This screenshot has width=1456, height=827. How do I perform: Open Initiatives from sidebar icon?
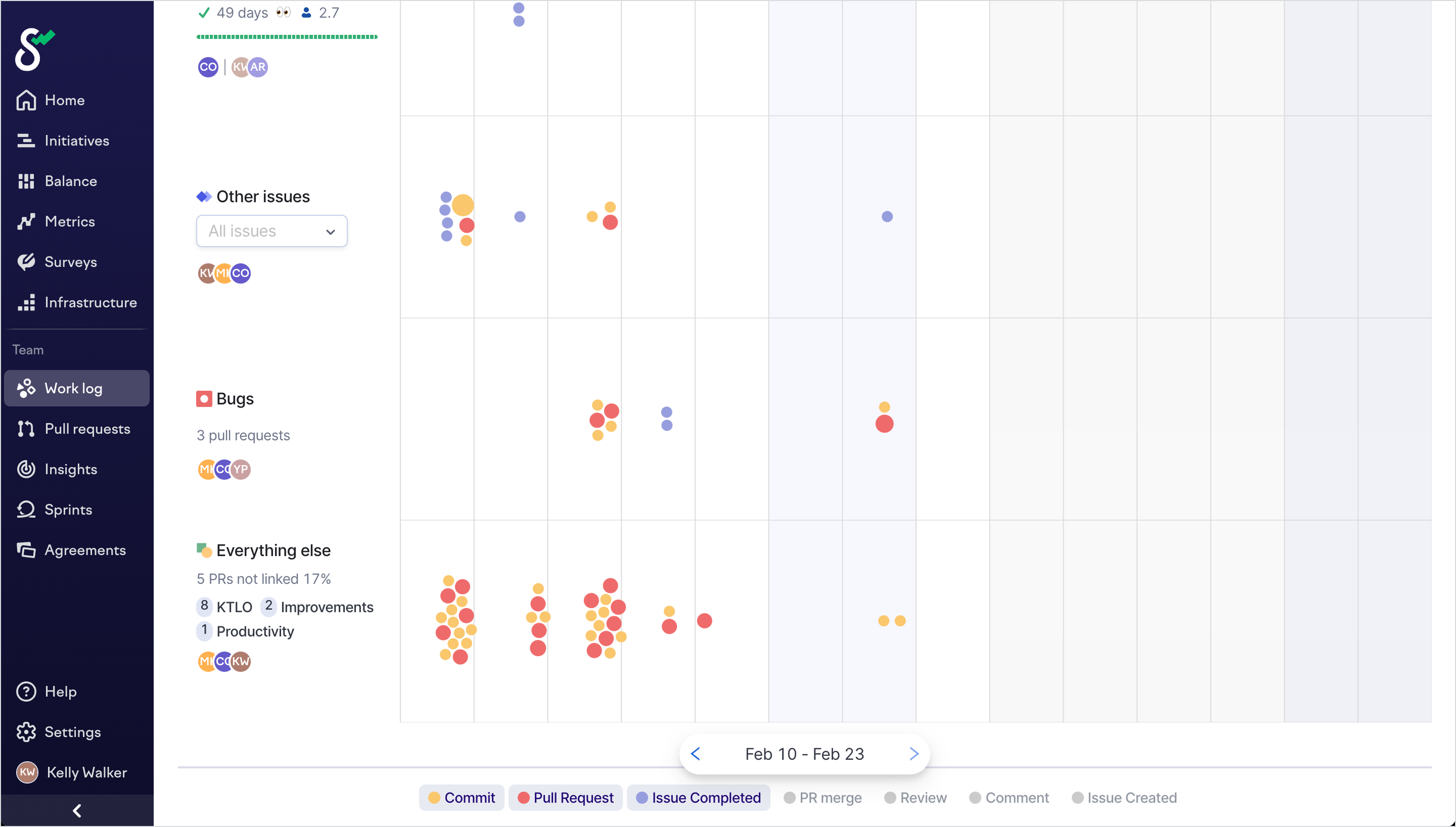click(26, 141)
